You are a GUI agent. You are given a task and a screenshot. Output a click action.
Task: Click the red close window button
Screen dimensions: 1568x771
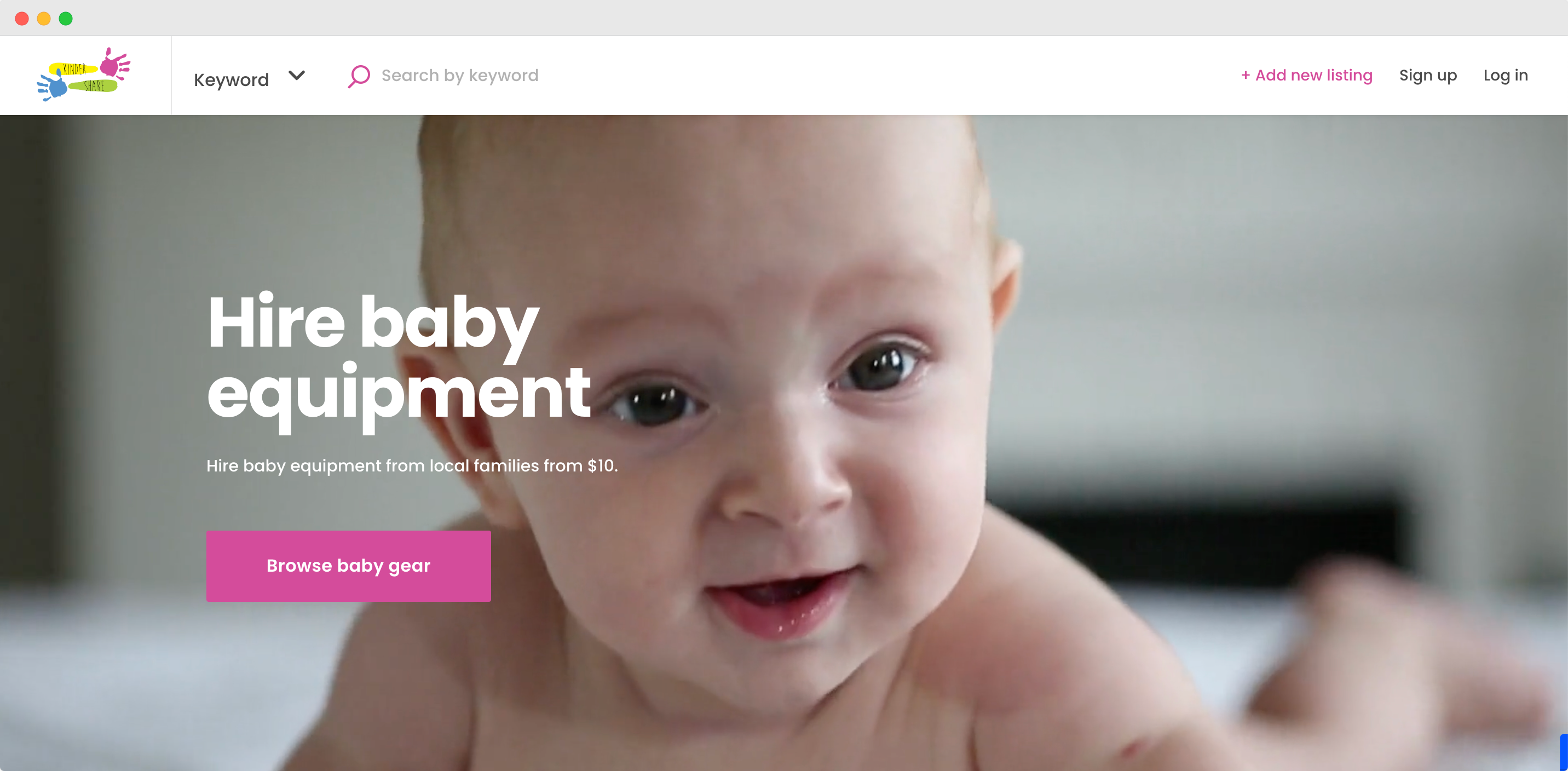coord(22,19)
